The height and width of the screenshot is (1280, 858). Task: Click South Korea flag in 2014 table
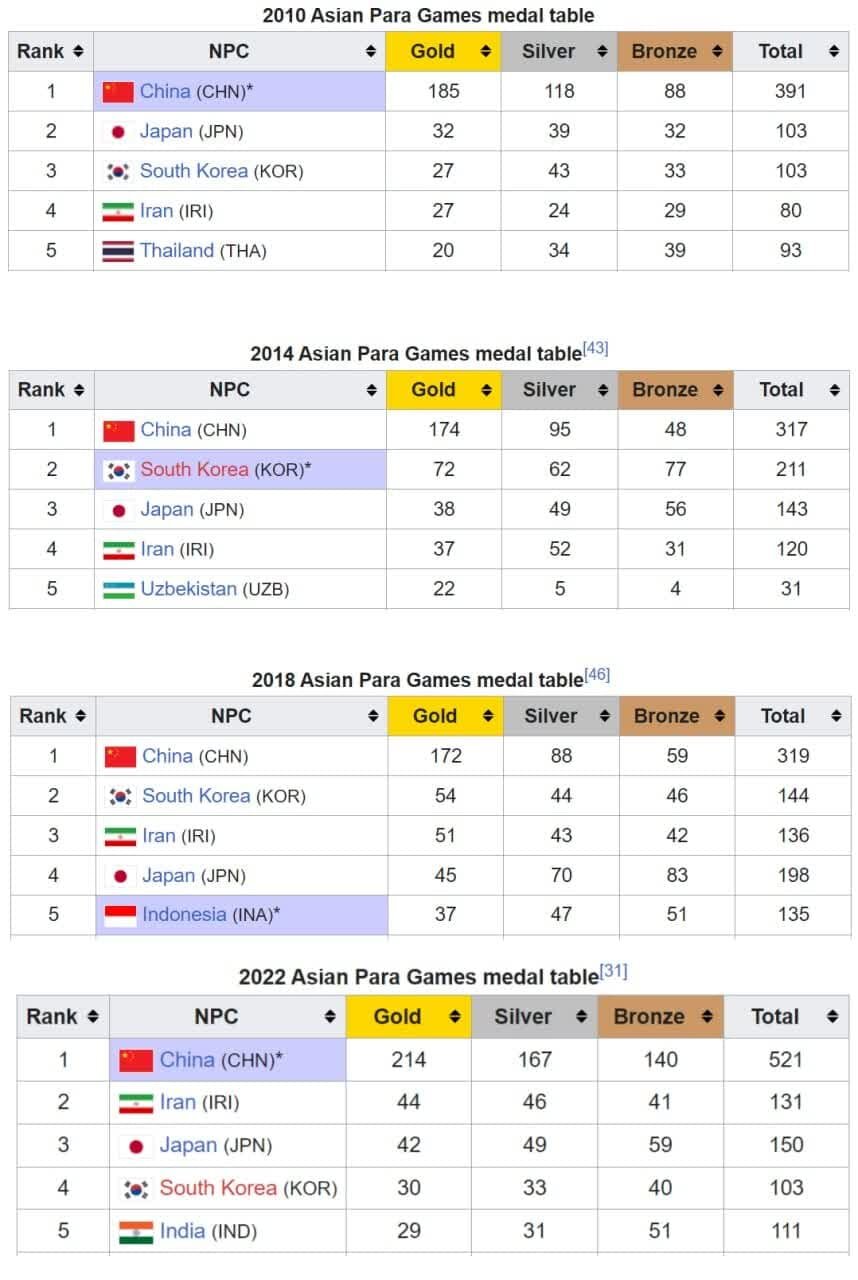119,470
